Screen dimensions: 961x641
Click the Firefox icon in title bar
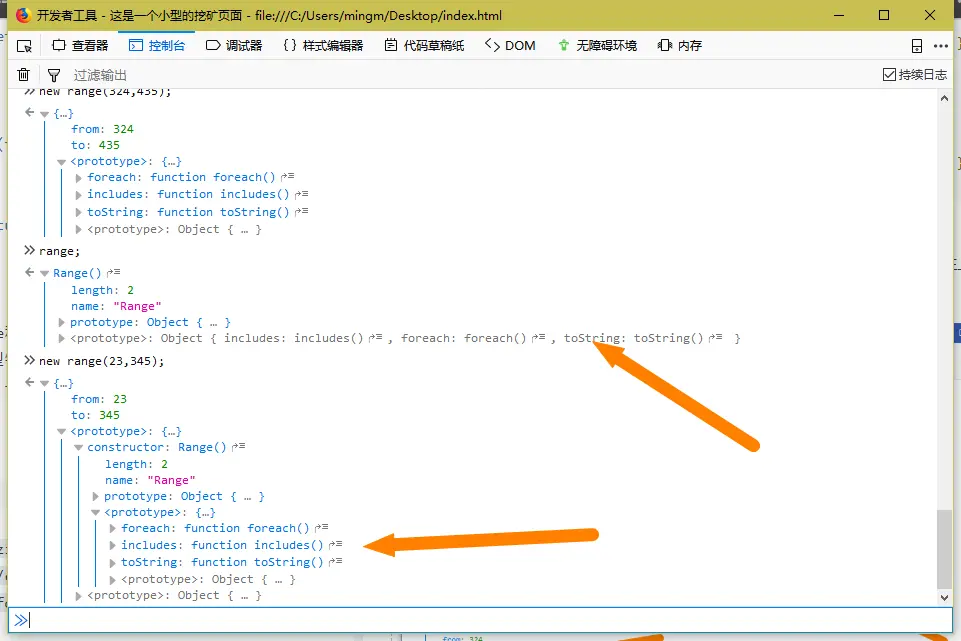23,15
